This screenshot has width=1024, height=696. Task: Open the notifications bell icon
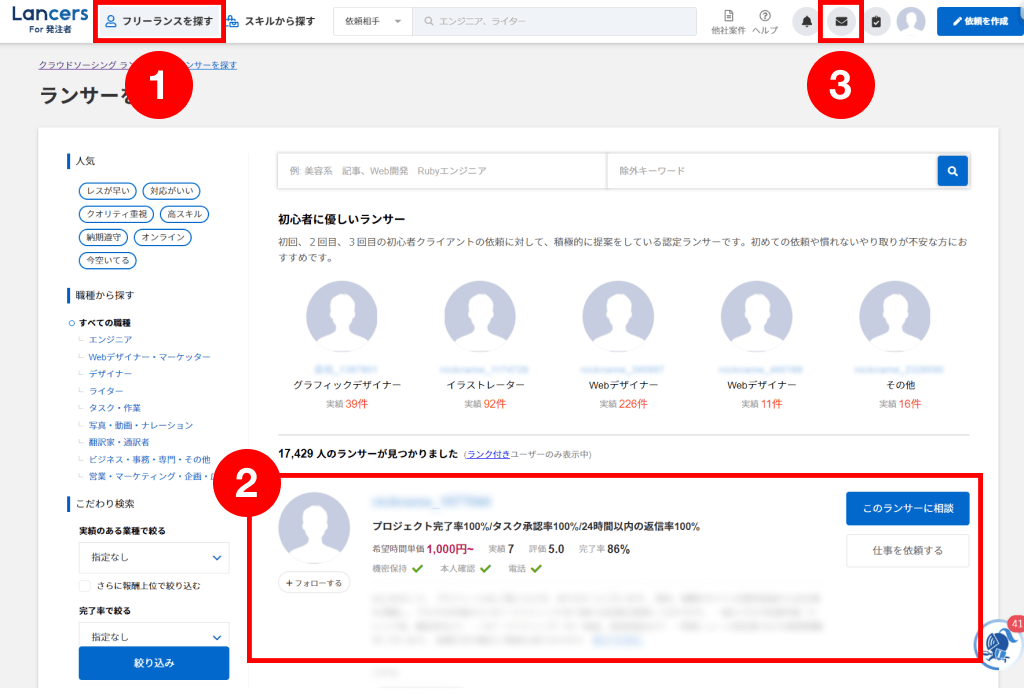(807, 22)
